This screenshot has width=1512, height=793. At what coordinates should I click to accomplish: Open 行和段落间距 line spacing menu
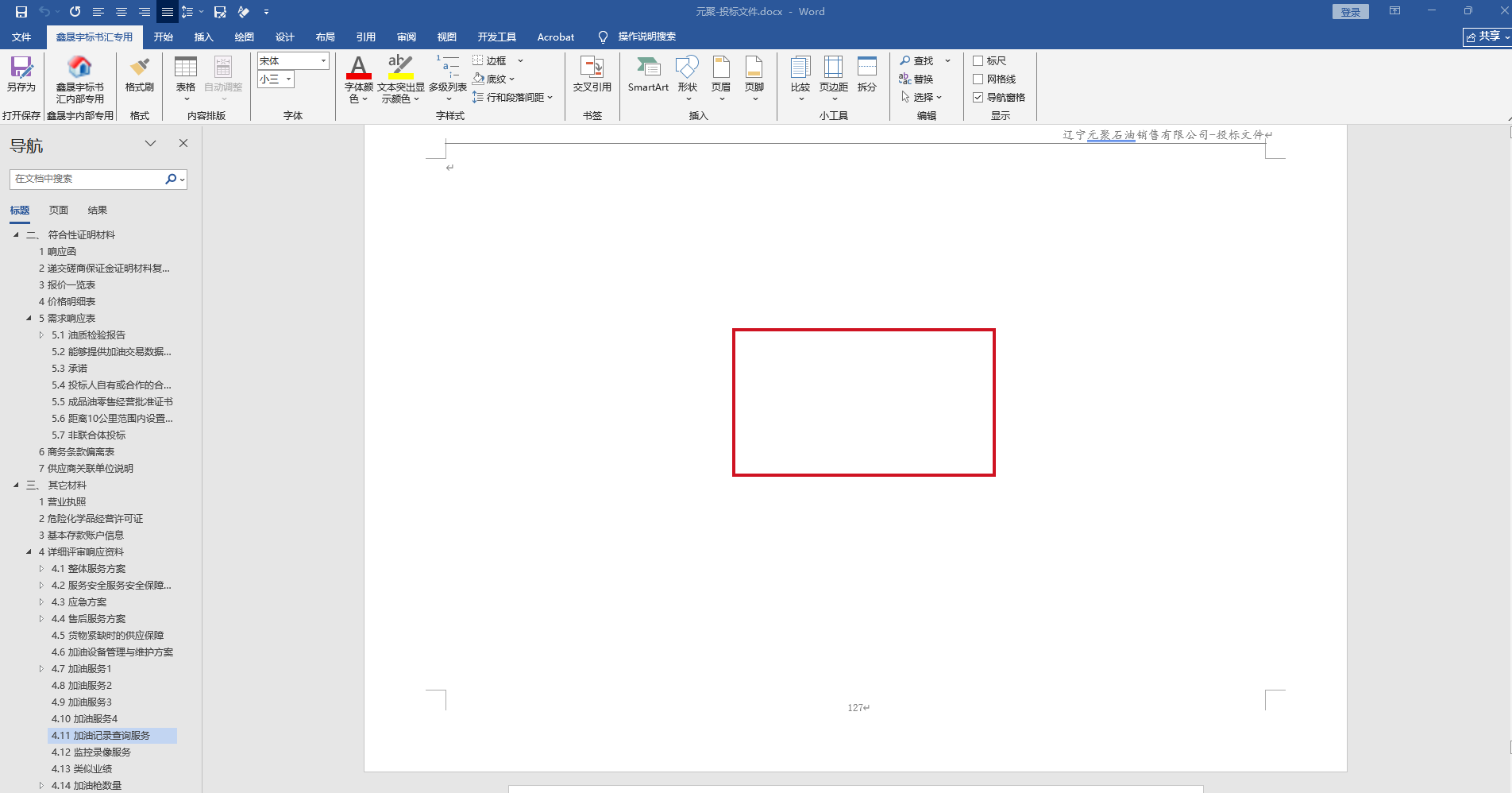512,97
